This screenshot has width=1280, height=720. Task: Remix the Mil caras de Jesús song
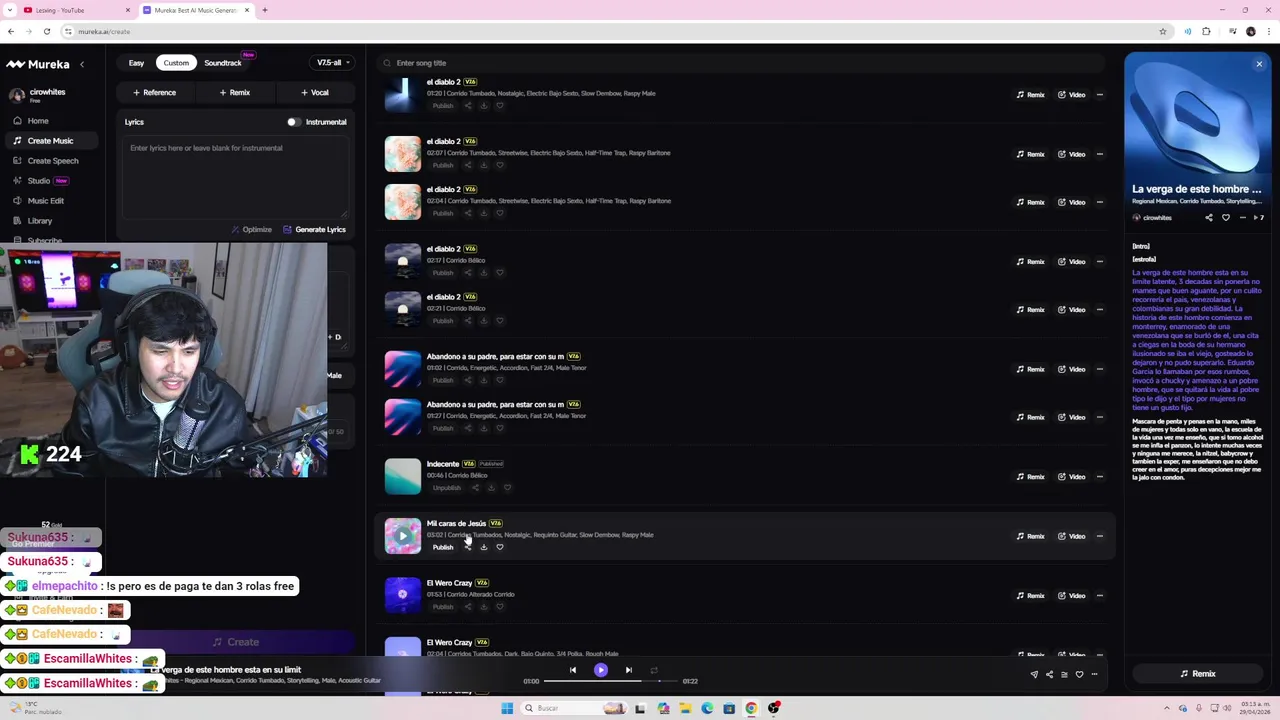1031,536
